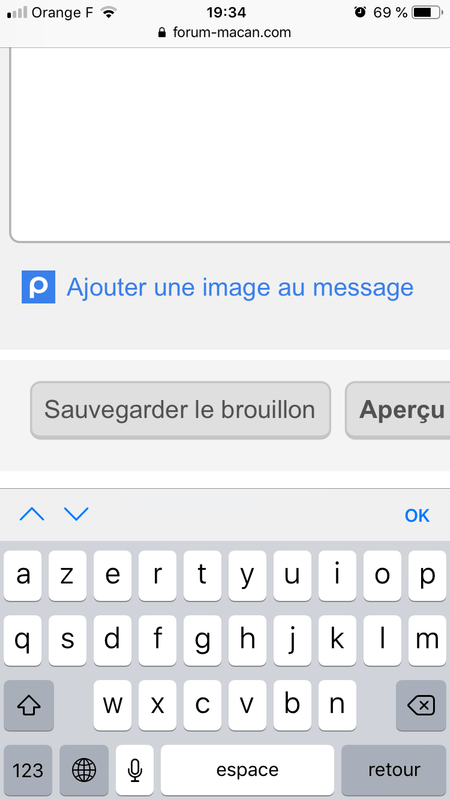Tap the padlock icon in address bar
This screenshot has height=800, width=450.
click(162, 33)
